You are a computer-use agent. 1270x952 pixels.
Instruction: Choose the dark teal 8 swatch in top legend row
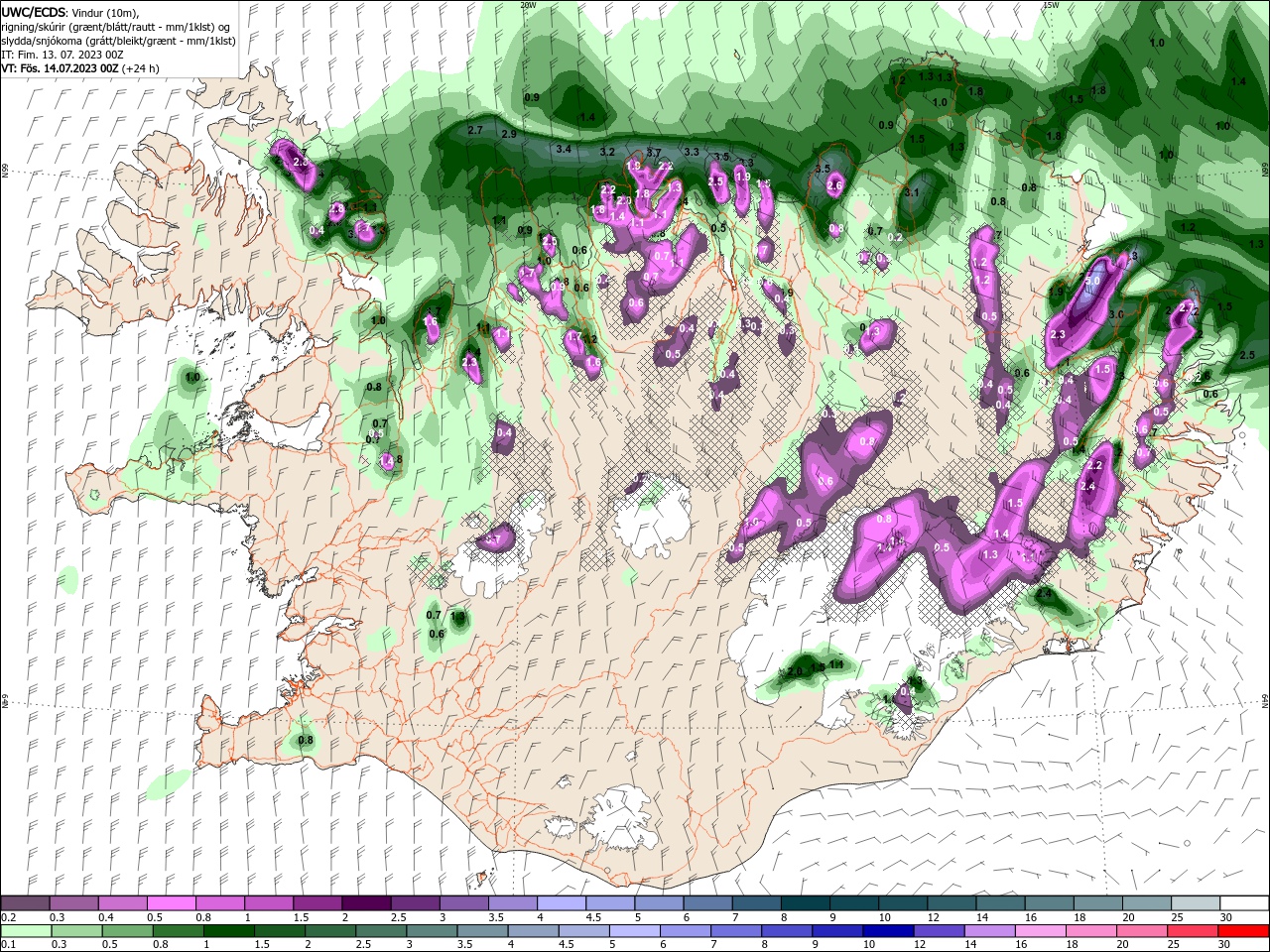[805, 903]
